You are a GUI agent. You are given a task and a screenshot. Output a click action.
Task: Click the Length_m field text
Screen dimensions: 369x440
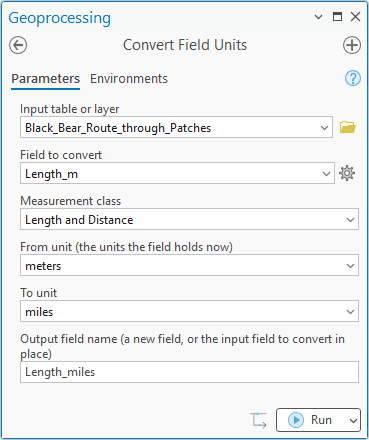51,174
